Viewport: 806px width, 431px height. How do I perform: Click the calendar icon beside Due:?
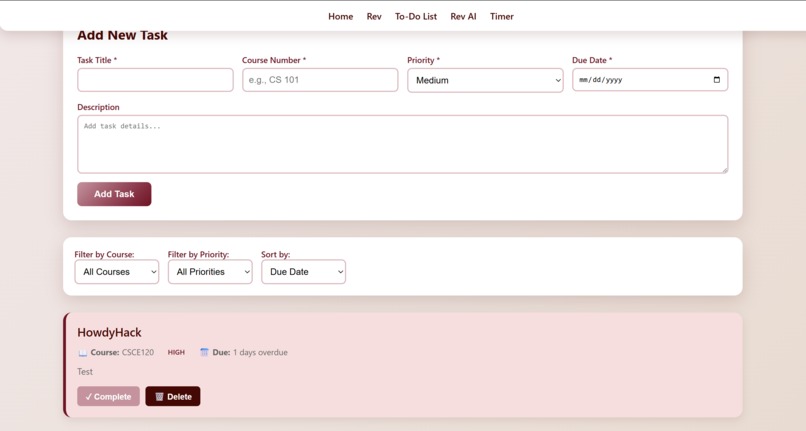[x=204, y=352]
